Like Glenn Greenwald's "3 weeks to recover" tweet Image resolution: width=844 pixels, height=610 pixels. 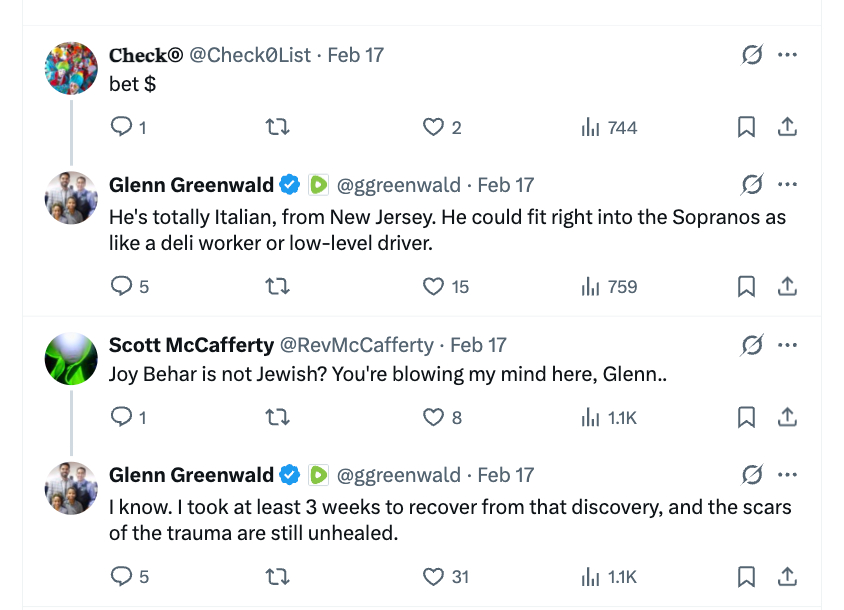tap(433, 577)
